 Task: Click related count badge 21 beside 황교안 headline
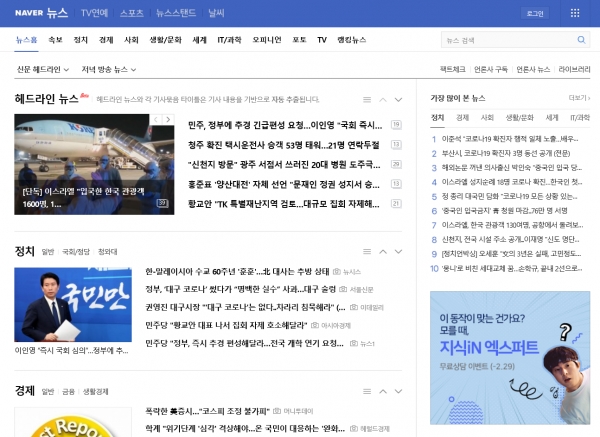tap(396, 204)
